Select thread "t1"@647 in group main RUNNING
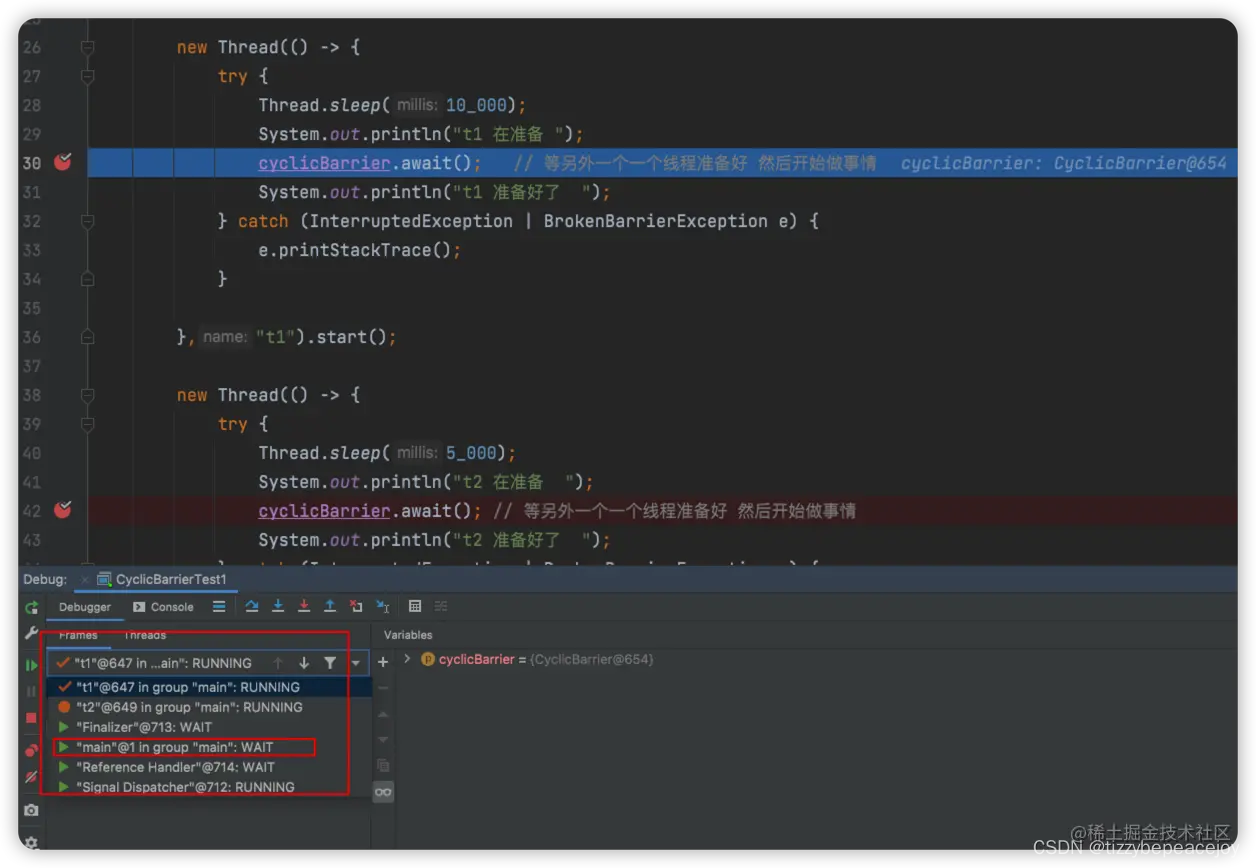The image size is (1256, 868). pos(209,687)
